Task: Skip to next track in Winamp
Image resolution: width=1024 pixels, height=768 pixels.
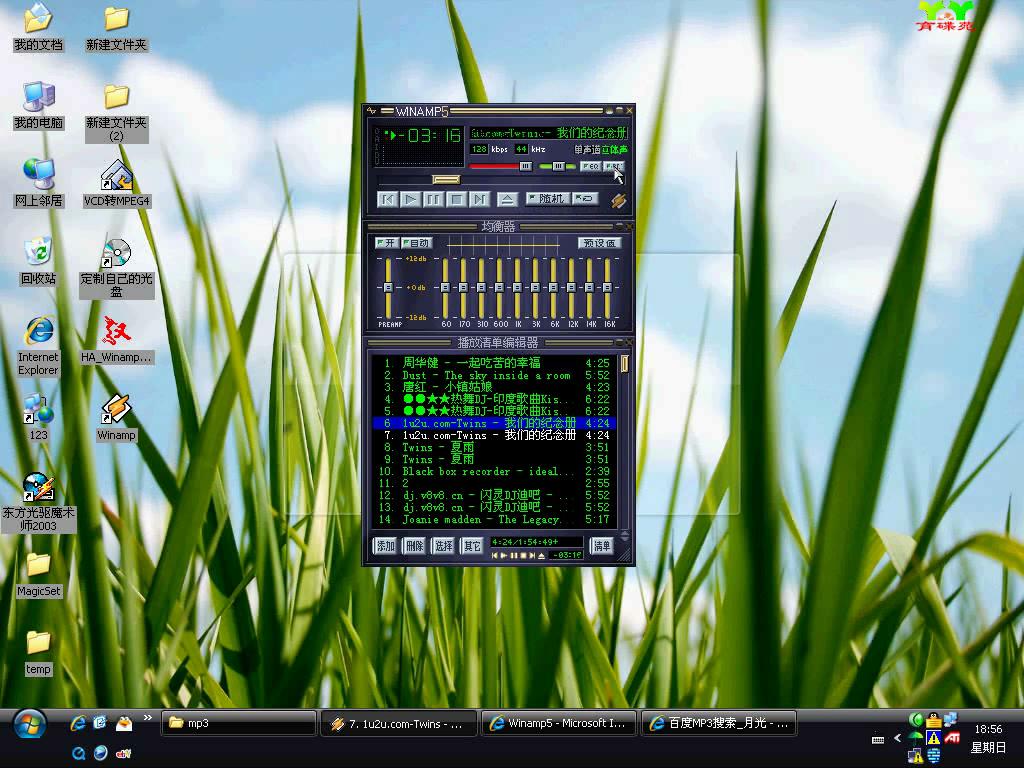Action: (480, 199)
